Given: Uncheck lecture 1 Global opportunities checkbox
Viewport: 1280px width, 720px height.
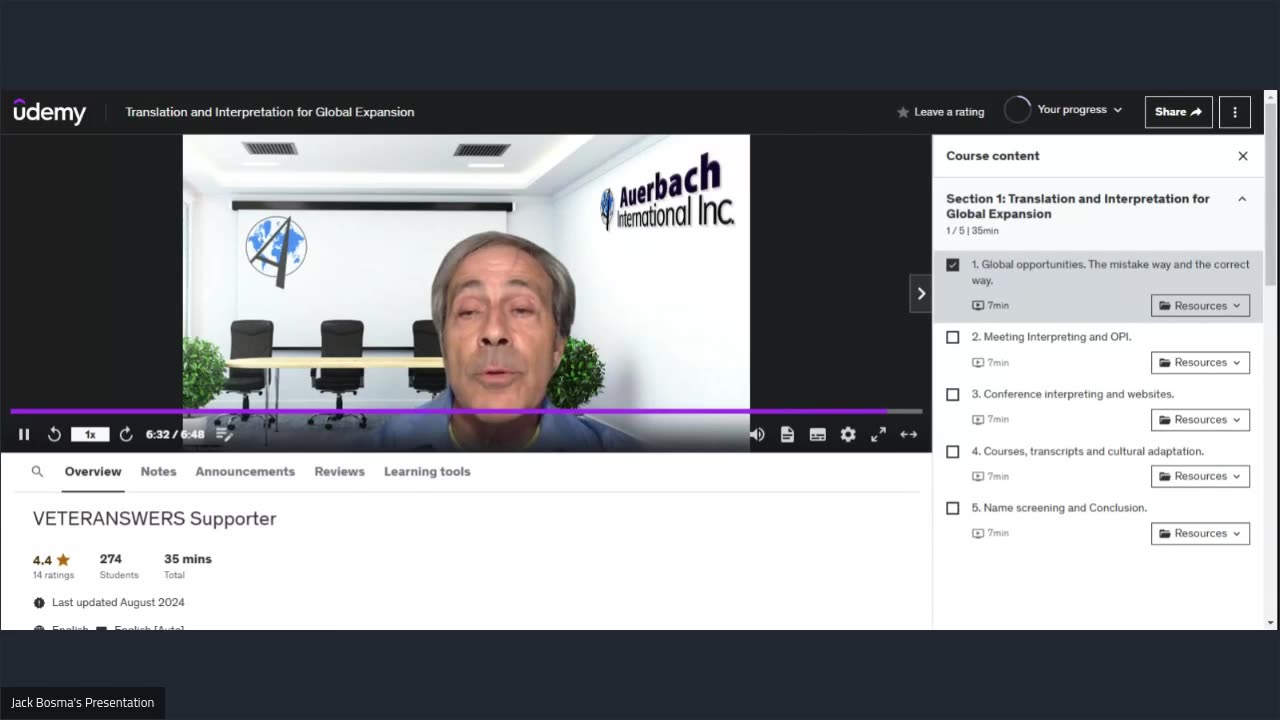Looking at the screenshot, I should pyautogui.click(x=953, y=265).
